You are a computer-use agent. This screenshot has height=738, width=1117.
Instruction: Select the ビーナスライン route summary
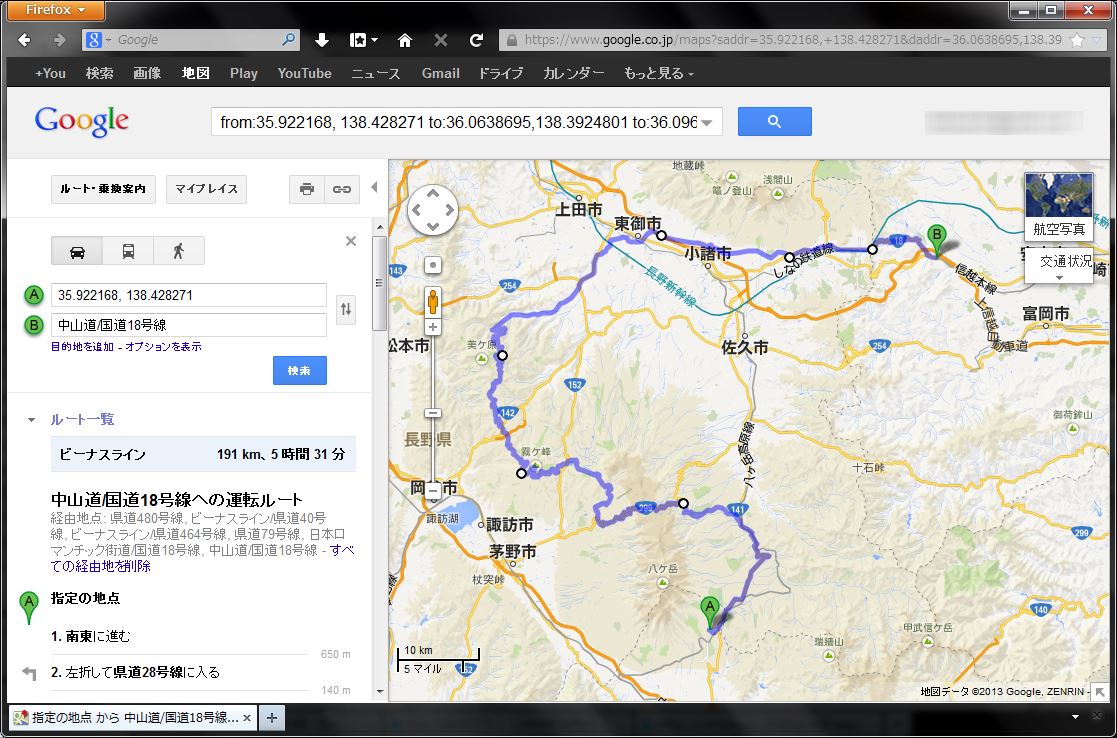click(203, 454)
